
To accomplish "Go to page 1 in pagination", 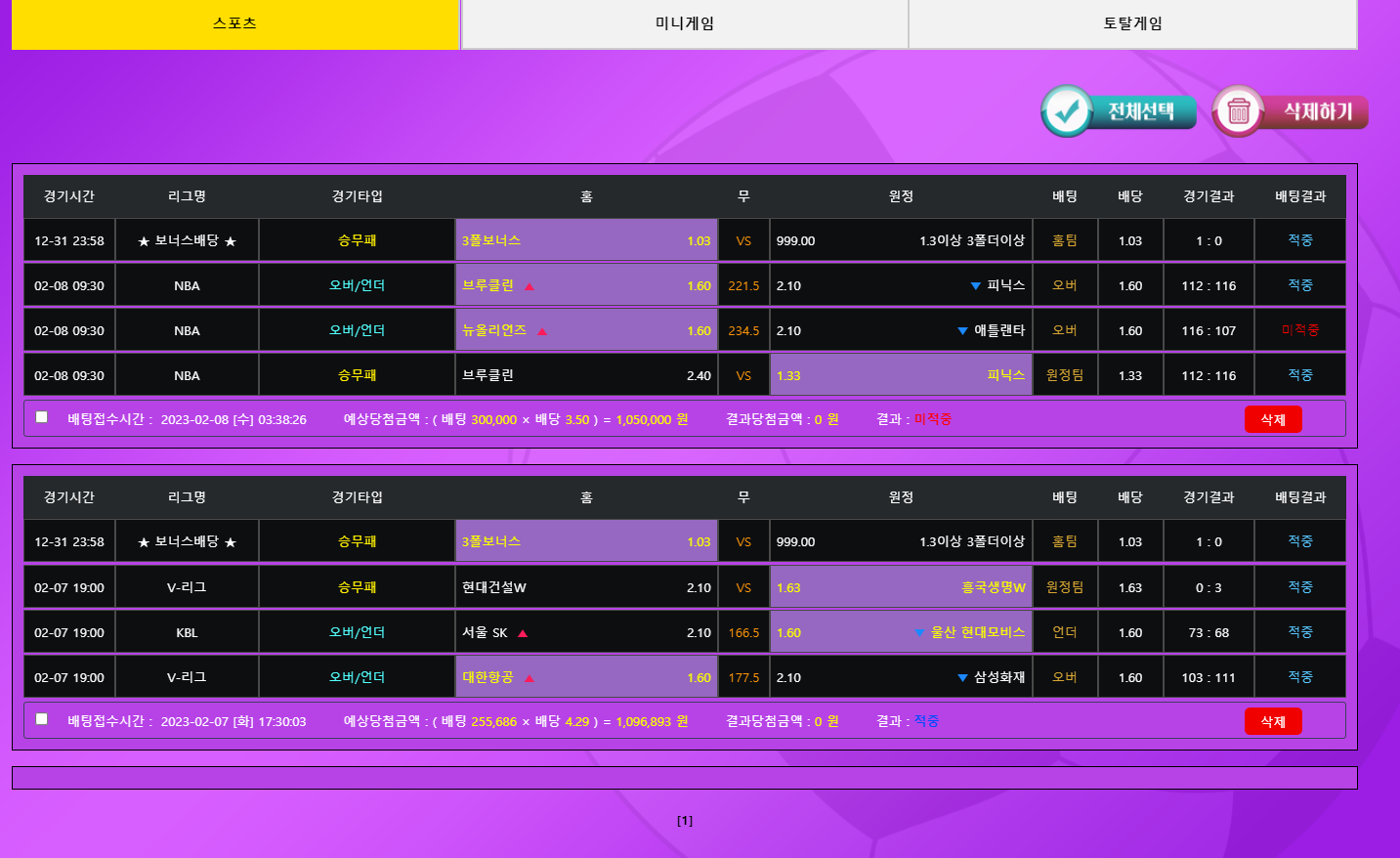I will (685, 821).
